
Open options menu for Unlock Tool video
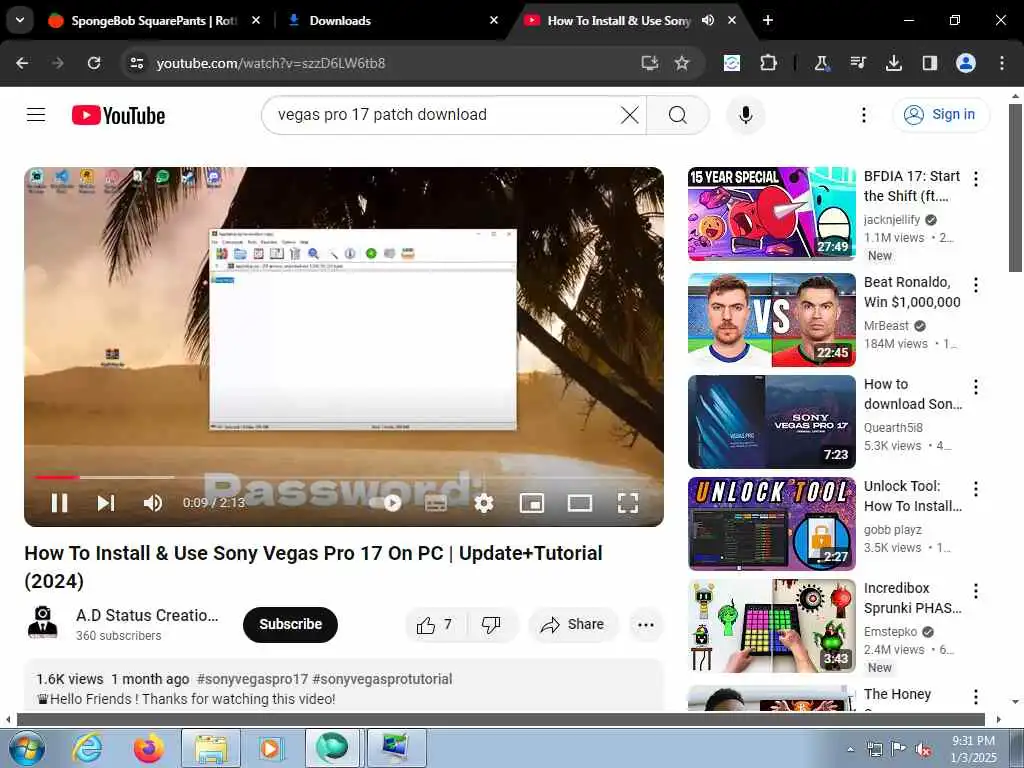pyautogui.click(x=976, y=488)
